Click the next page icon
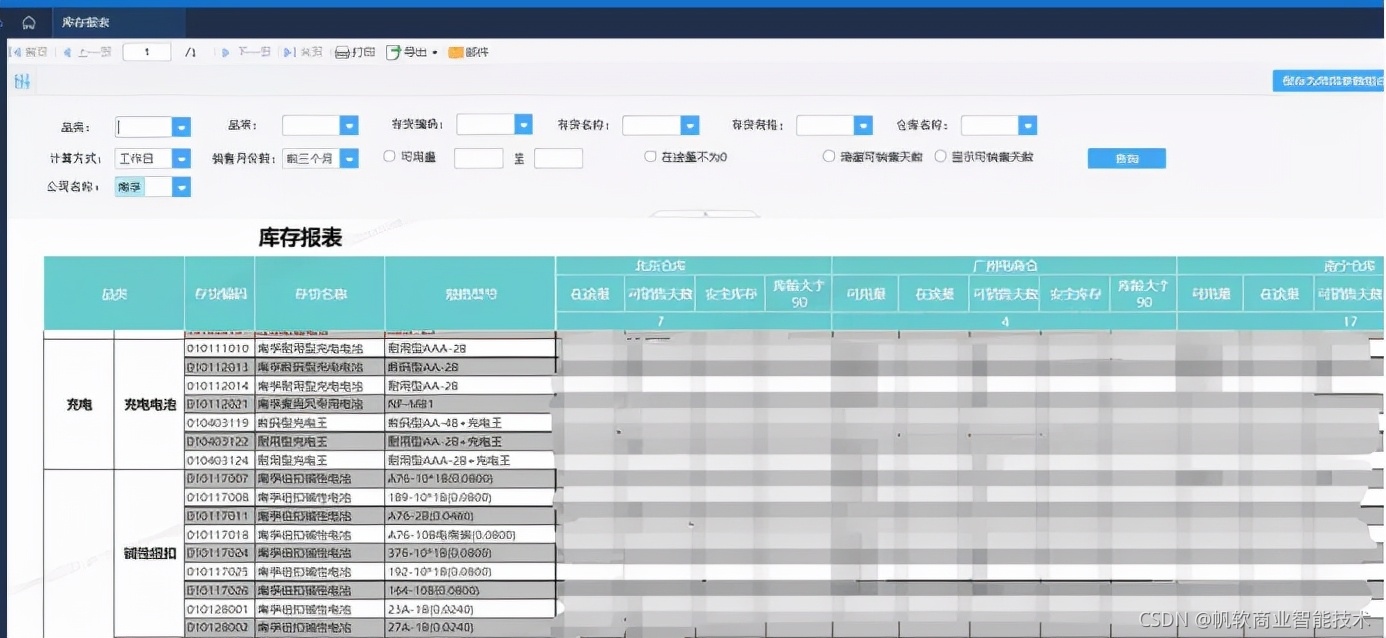Image resolution: width=1386 pixels, height=638 pixels. click(x=226, y=52)
